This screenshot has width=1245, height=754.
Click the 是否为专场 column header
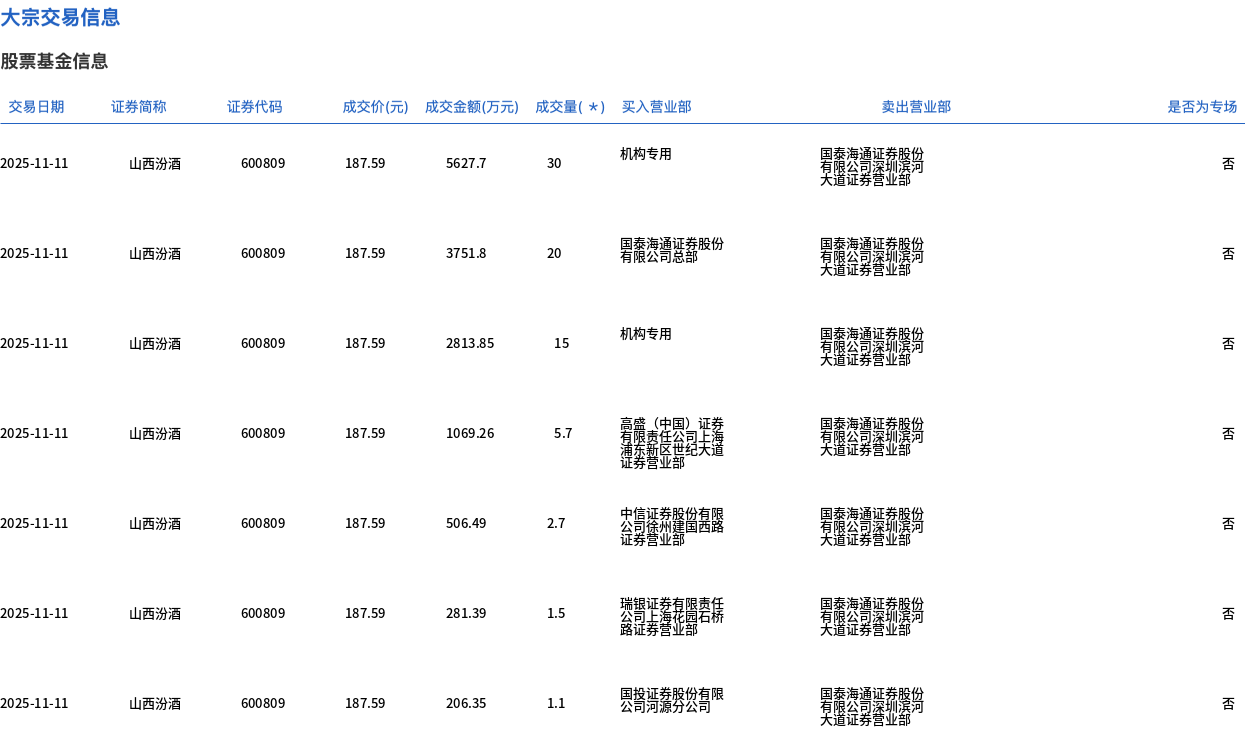[1202, 107]
